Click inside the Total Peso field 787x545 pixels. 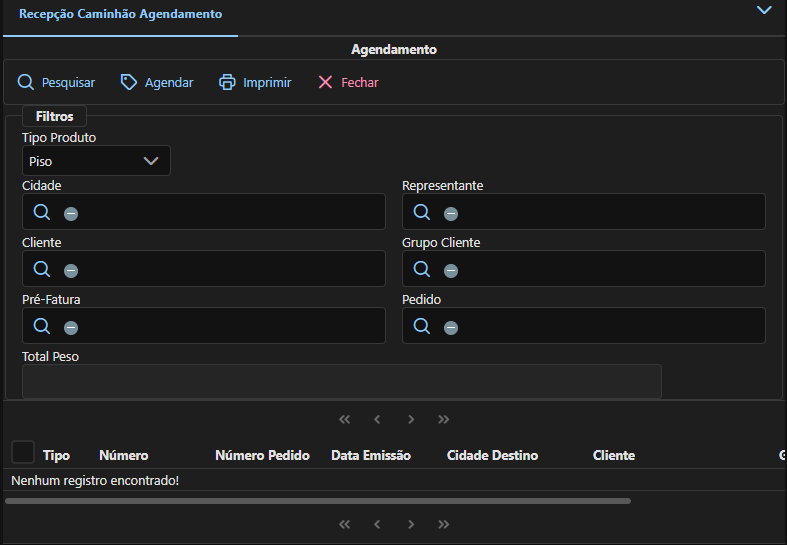tap(342, 381)
